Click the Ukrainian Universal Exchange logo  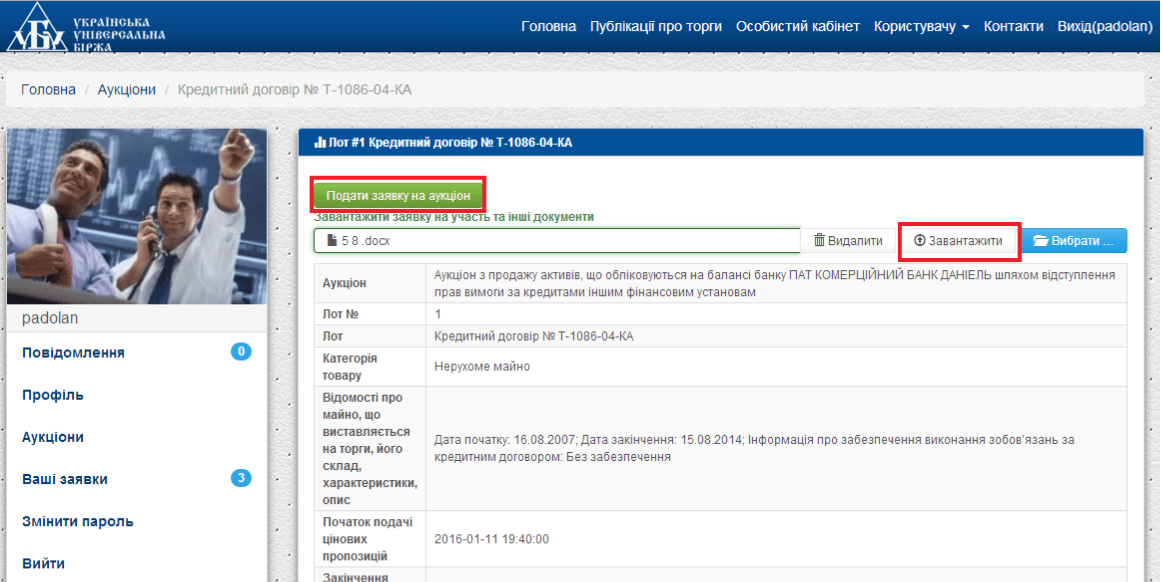[x=85, y=27]
